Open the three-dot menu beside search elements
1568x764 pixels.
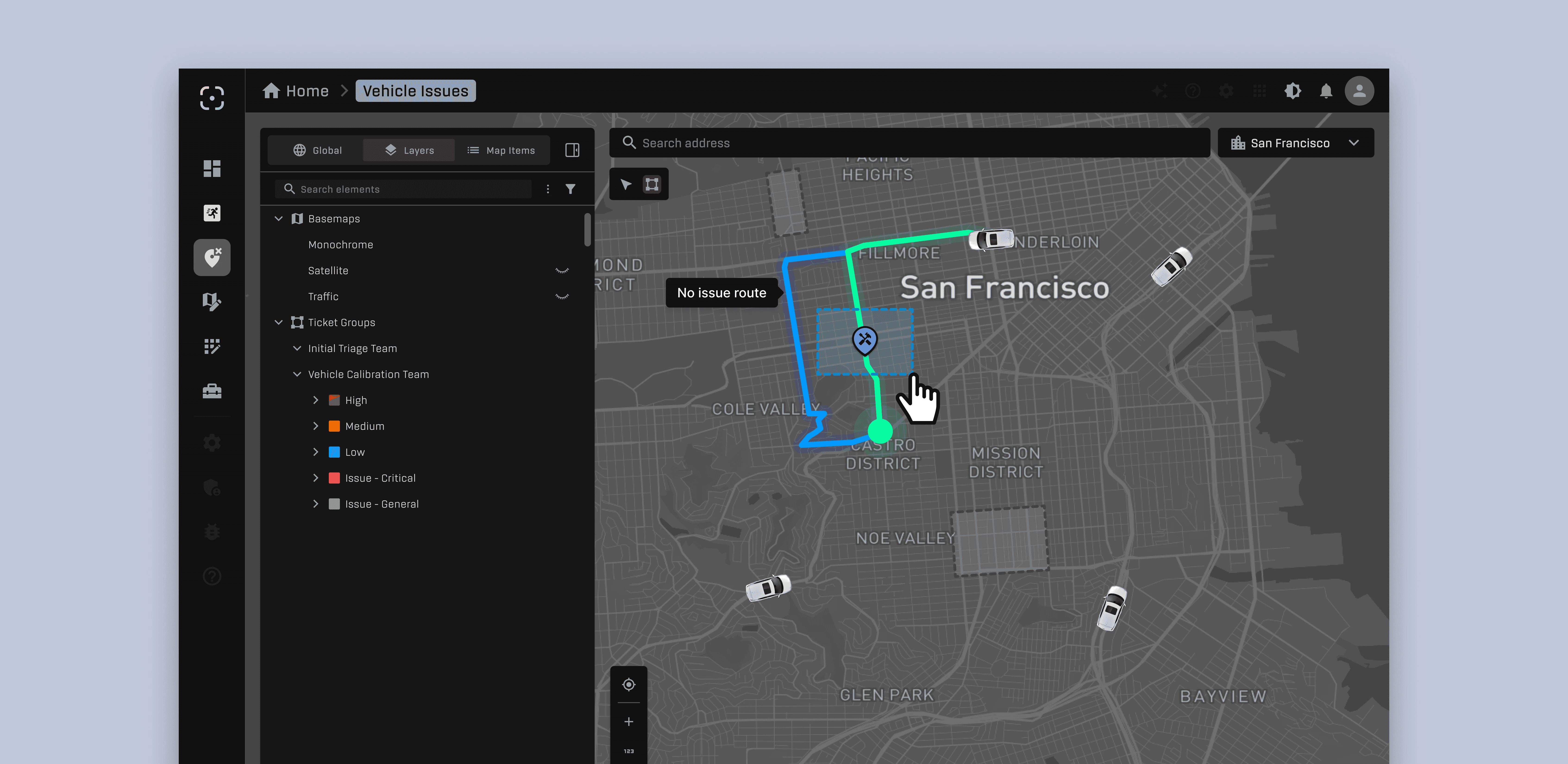point(548,189)
